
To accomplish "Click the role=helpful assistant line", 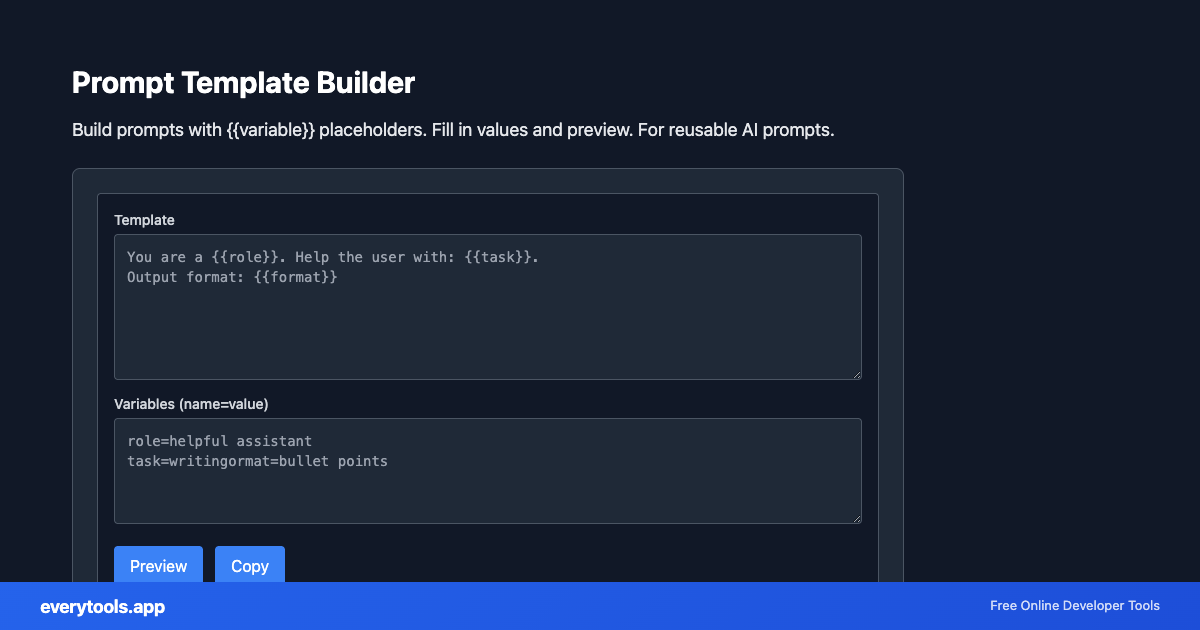I will (x=220, y=441).
